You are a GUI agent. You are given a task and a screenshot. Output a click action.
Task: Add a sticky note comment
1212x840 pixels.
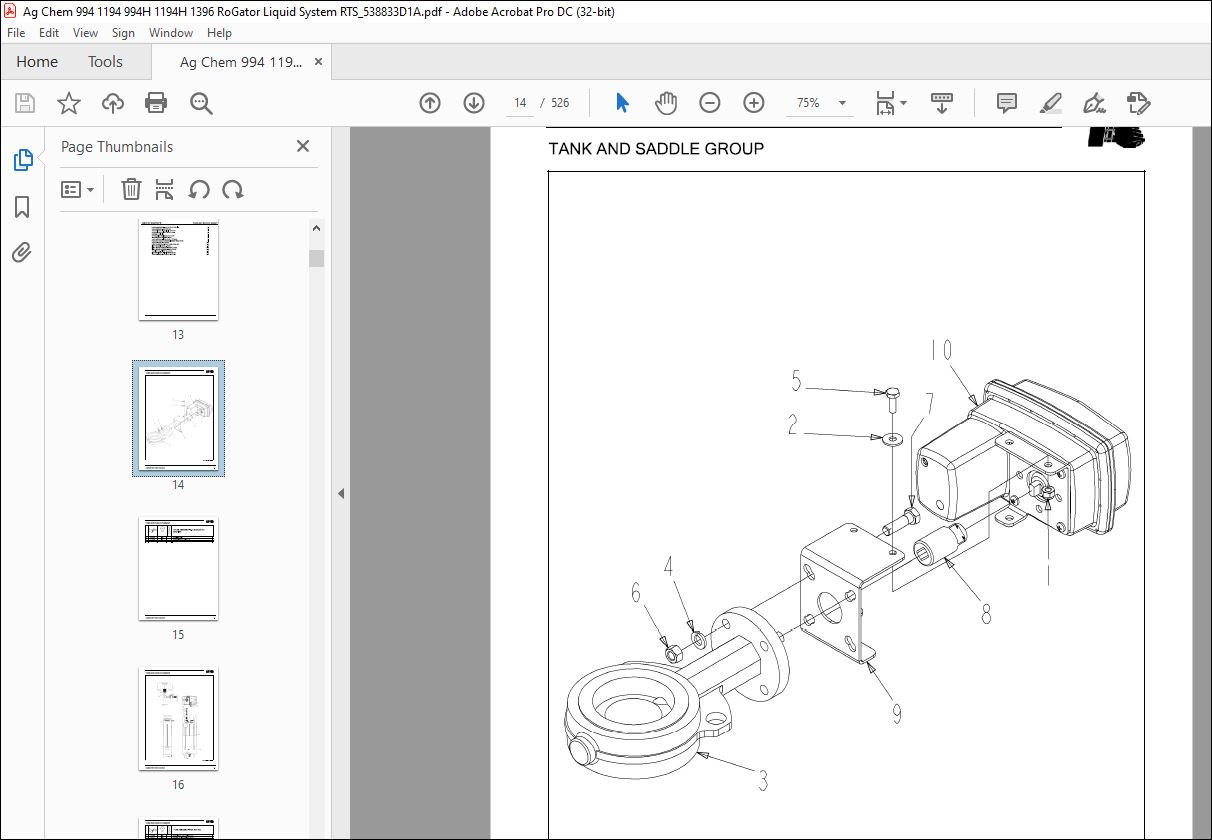(x=1007, y=103)
